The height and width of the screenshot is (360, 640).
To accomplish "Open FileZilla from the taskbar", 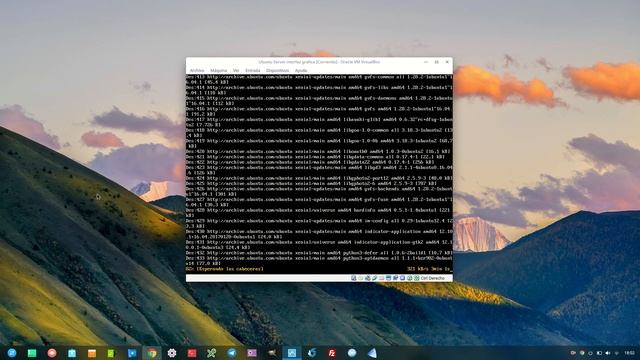I will [x=332, y=353].
